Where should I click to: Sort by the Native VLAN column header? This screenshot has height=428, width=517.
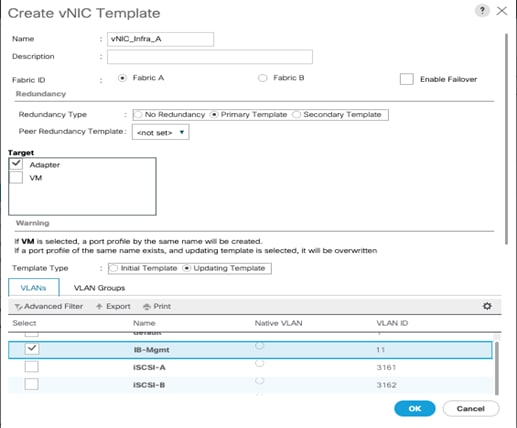tap(278, 323)
